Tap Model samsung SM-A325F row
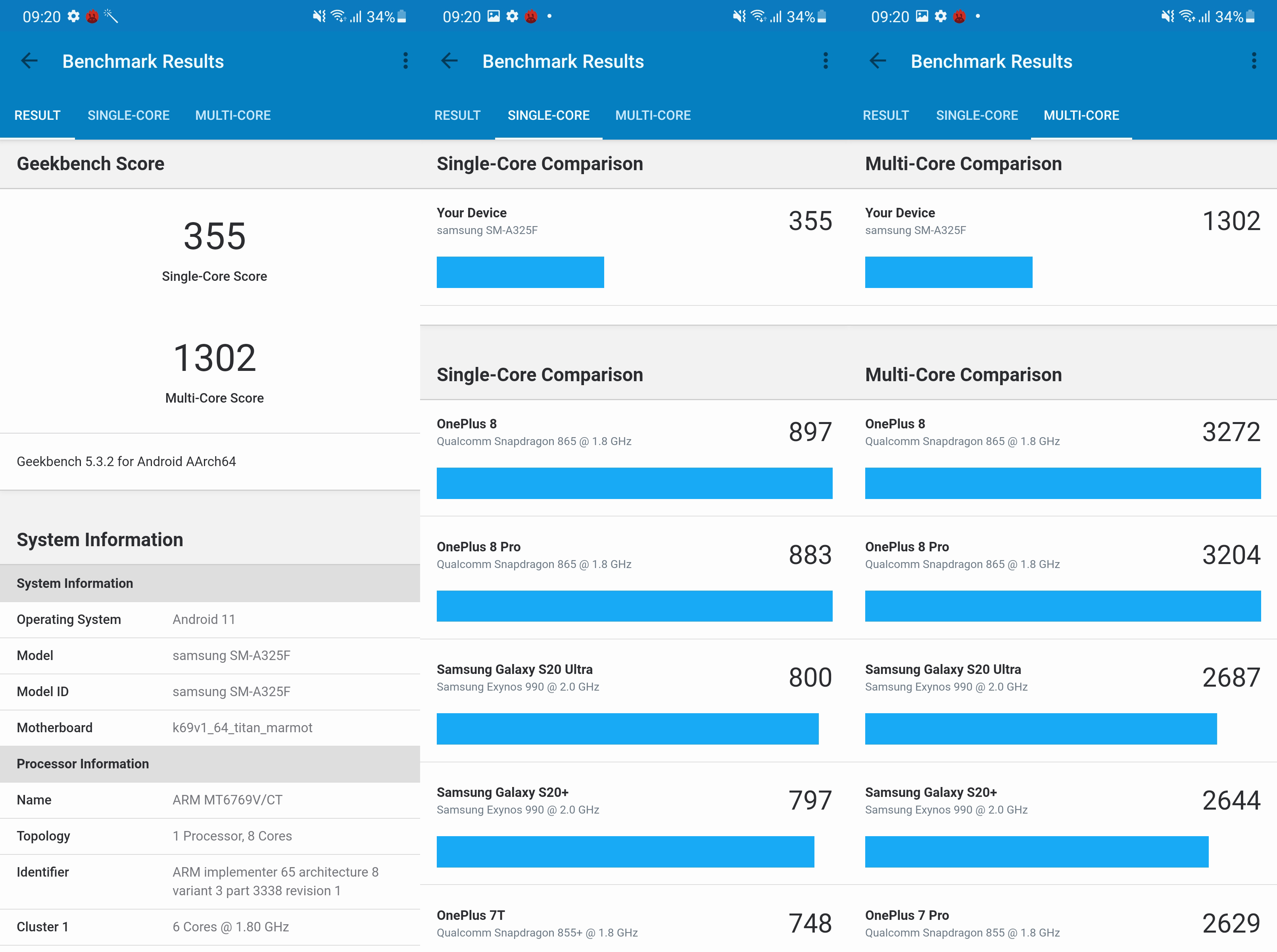 pyautogui.click(x=210, y=656)
